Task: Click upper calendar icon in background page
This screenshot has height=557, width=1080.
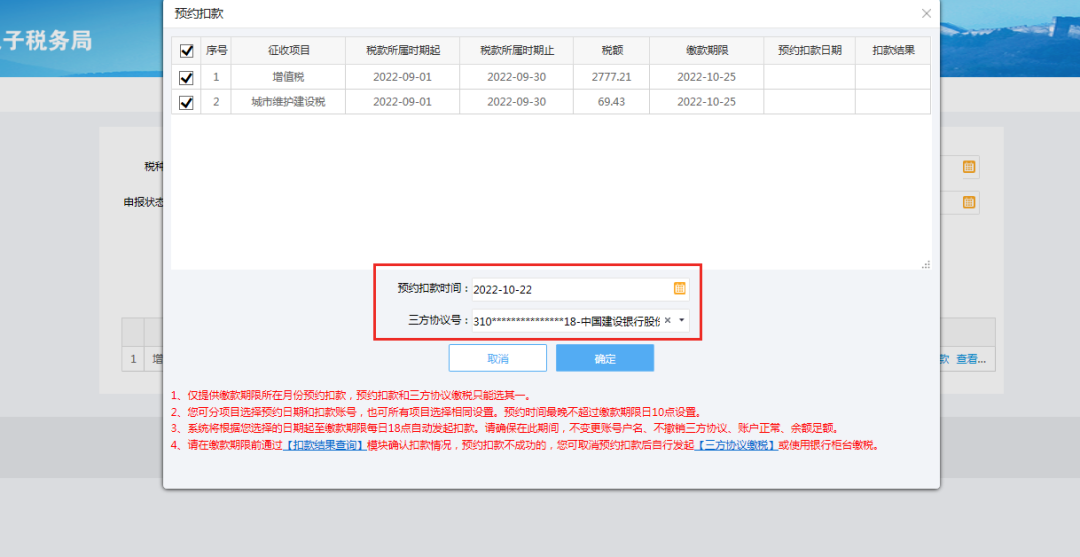Action: pos(968,167)
